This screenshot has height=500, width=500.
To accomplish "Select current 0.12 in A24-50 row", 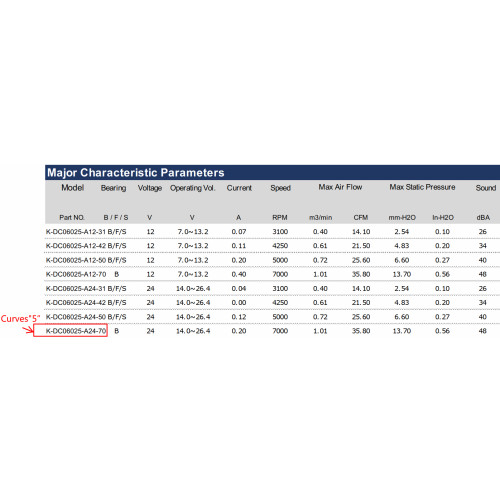I will click(x=239, y=317).
